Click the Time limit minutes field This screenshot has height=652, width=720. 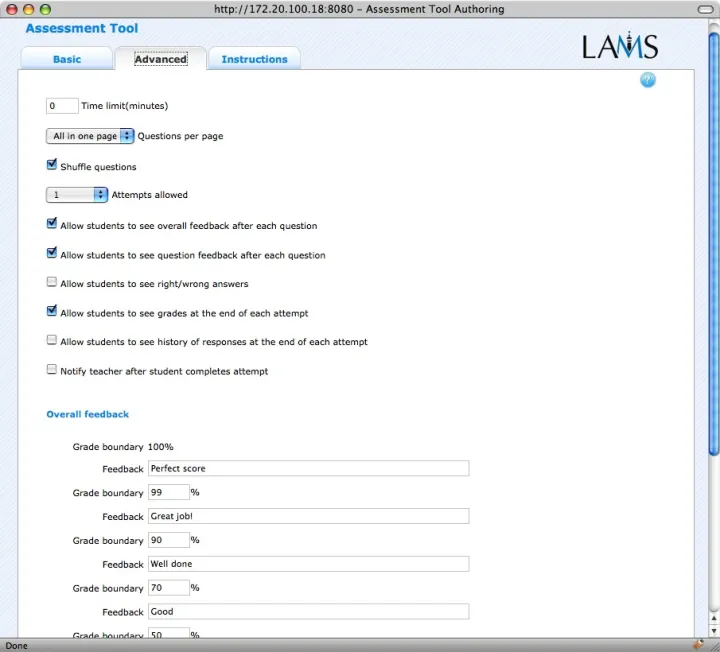click(62, 106)
